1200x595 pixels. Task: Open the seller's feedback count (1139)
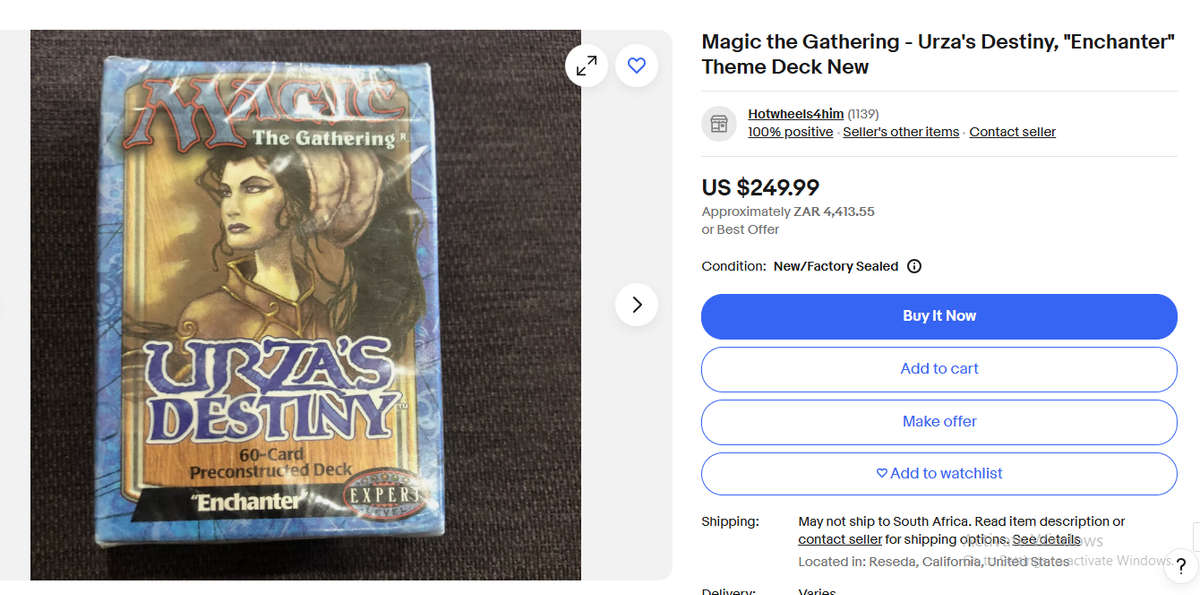tap(862, 113)
